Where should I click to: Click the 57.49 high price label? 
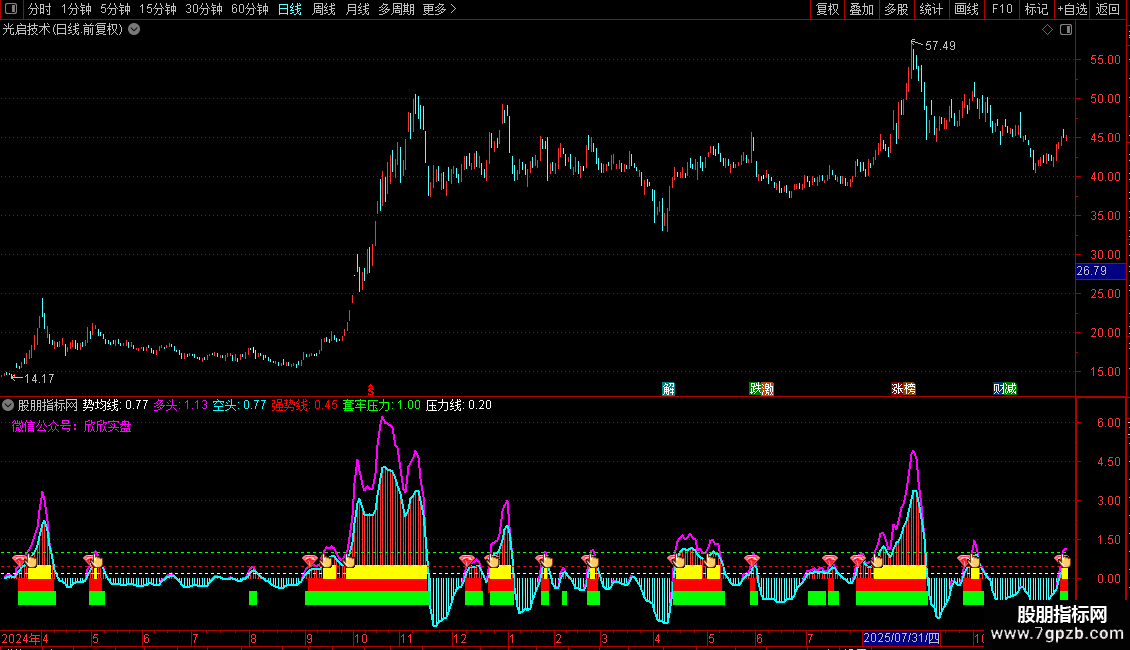(x=940, y=46)
